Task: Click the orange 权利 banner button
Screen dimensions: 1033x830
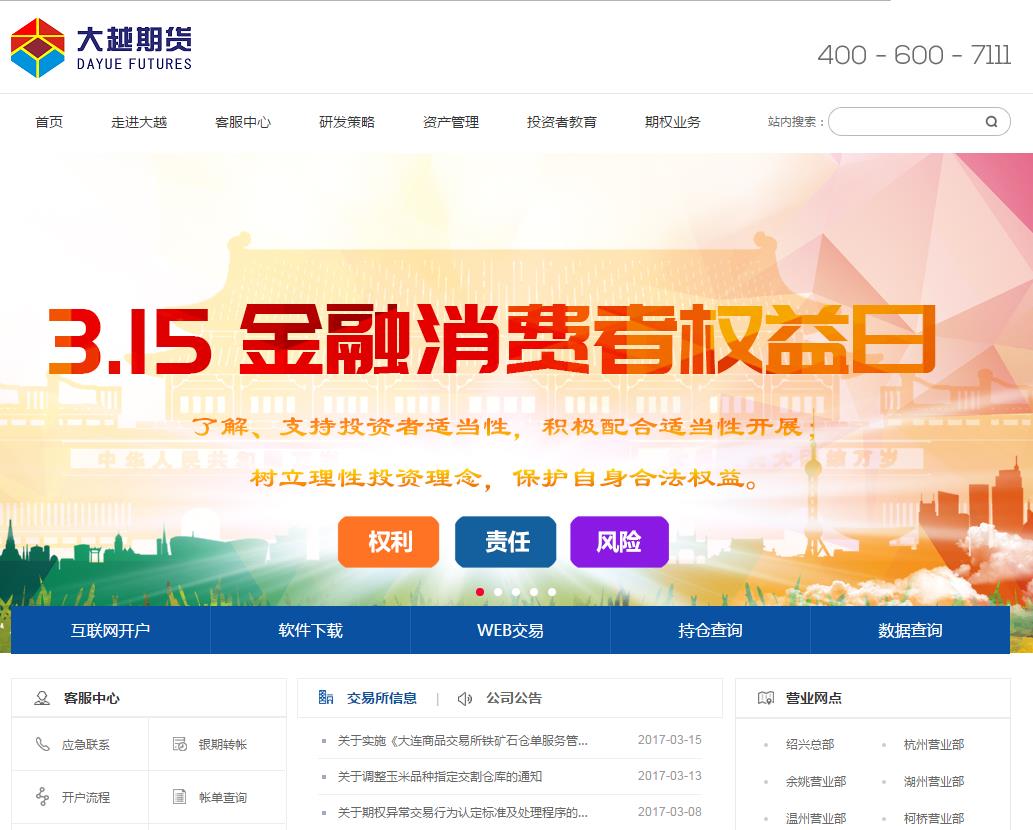Action: click(389, 541)
